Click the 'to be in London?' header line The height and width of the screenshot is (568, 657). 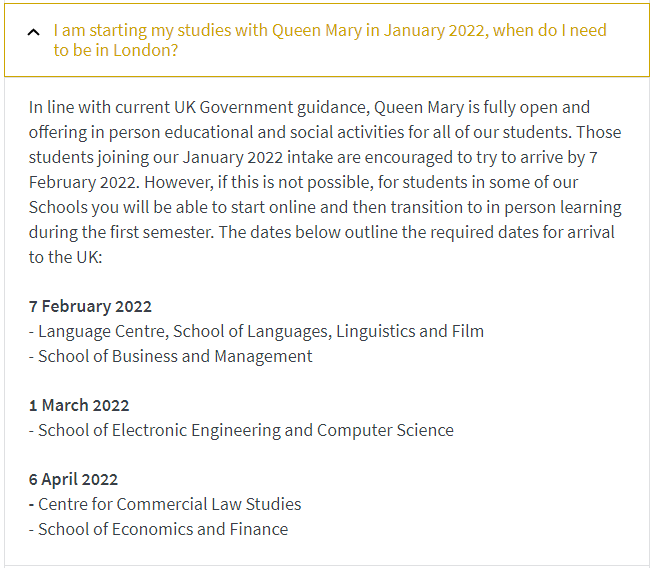(116, 50)
